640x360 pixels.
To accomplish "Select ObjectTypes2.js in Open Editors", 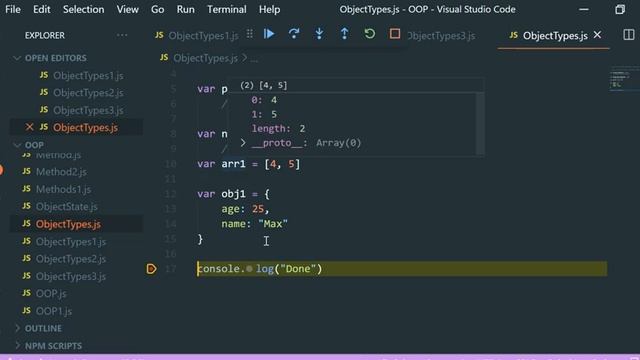I will [88, 93].
